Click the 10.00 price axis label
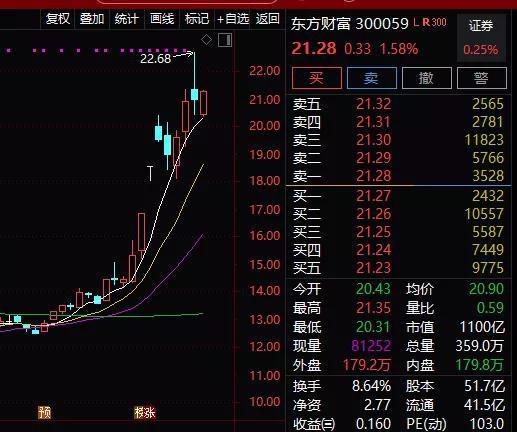 (265, 402)
